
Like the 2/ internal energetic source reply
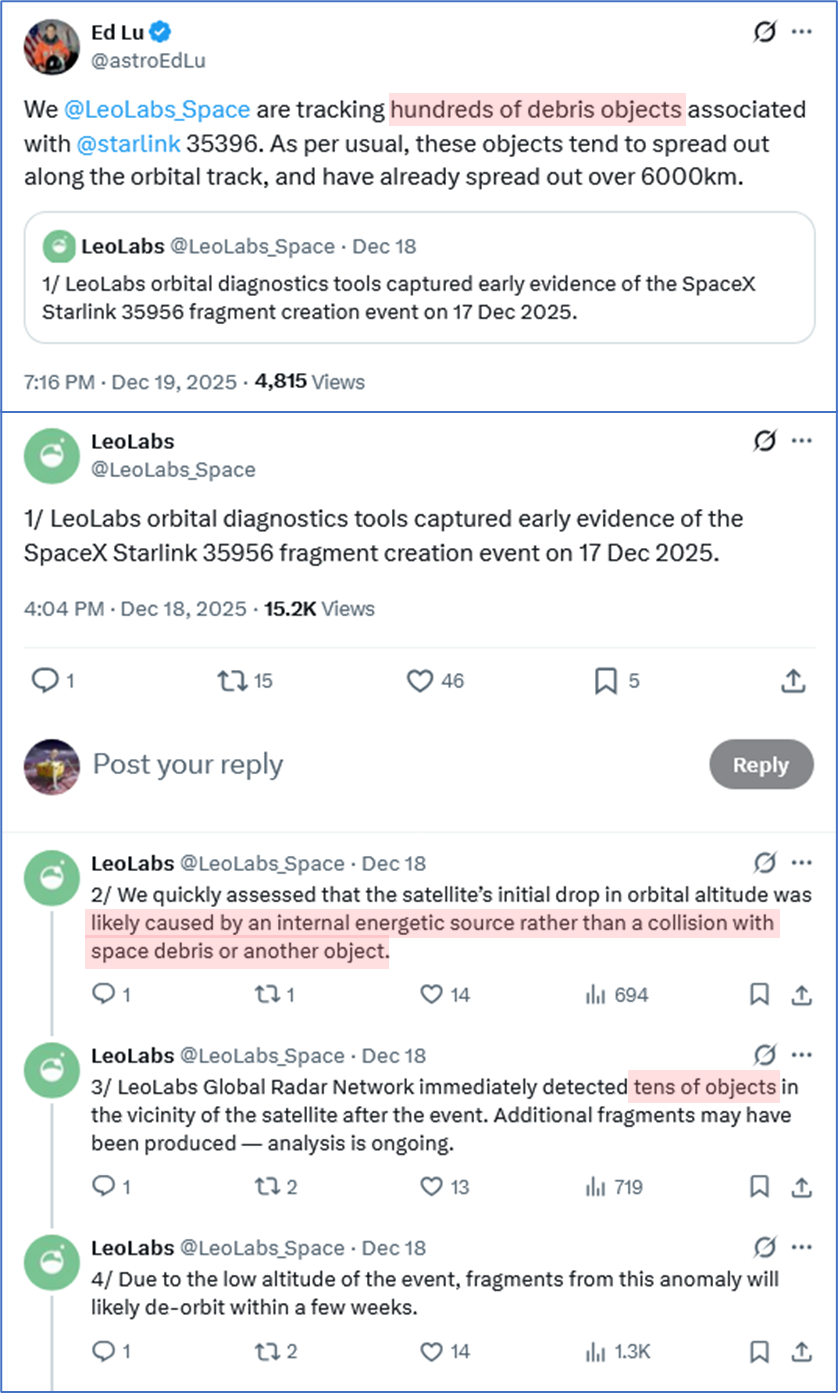point(432,995)
